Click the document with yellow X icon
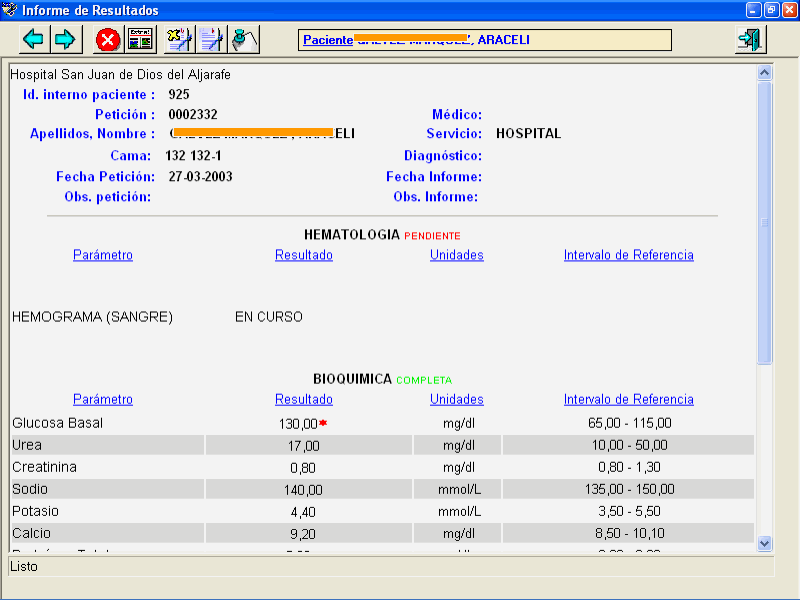This screenshot has width=800, height=600. click(x=179, y=39)
